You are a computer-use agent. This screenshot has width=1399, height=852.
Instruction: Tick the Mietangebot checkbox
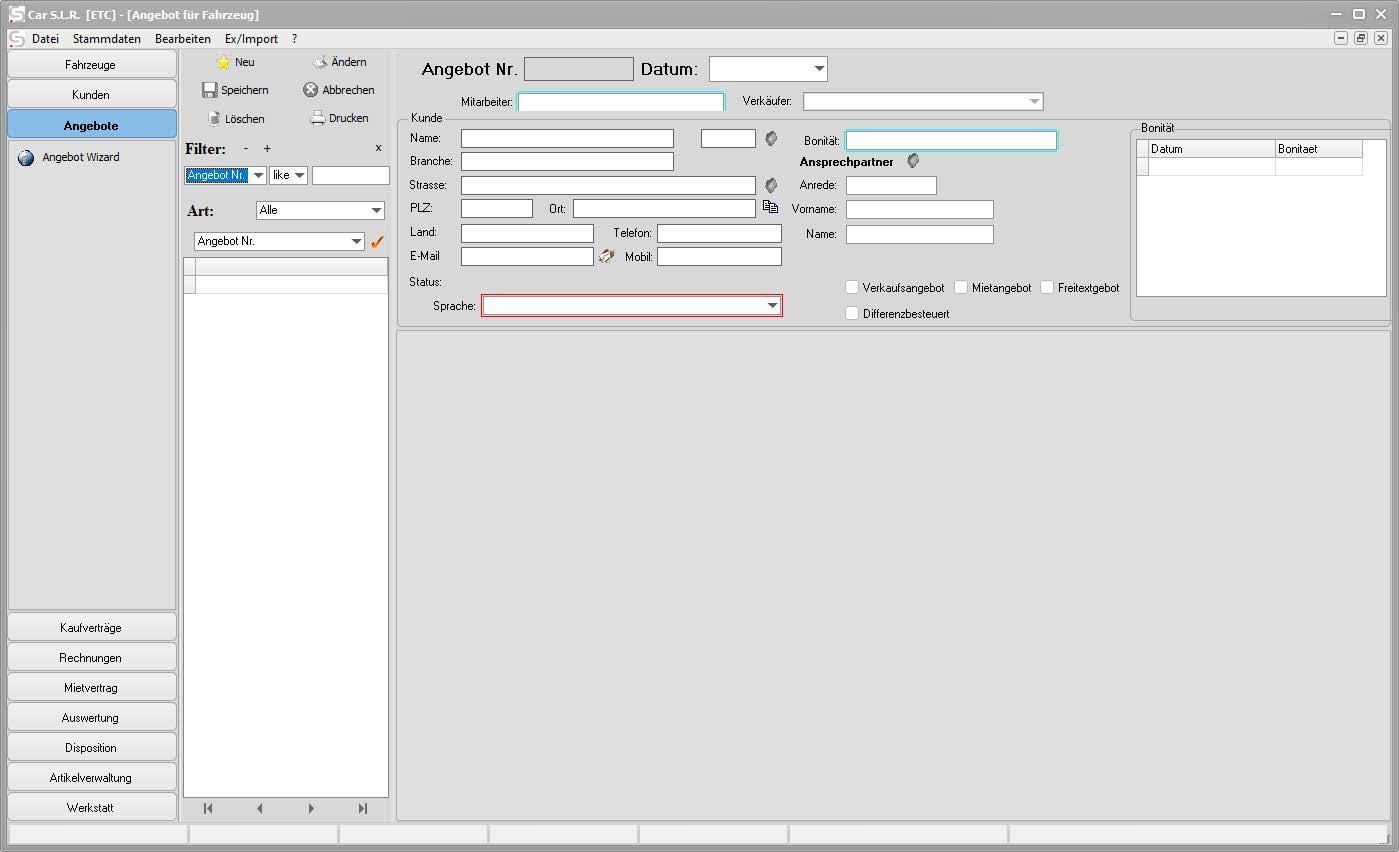pos(961,288)
